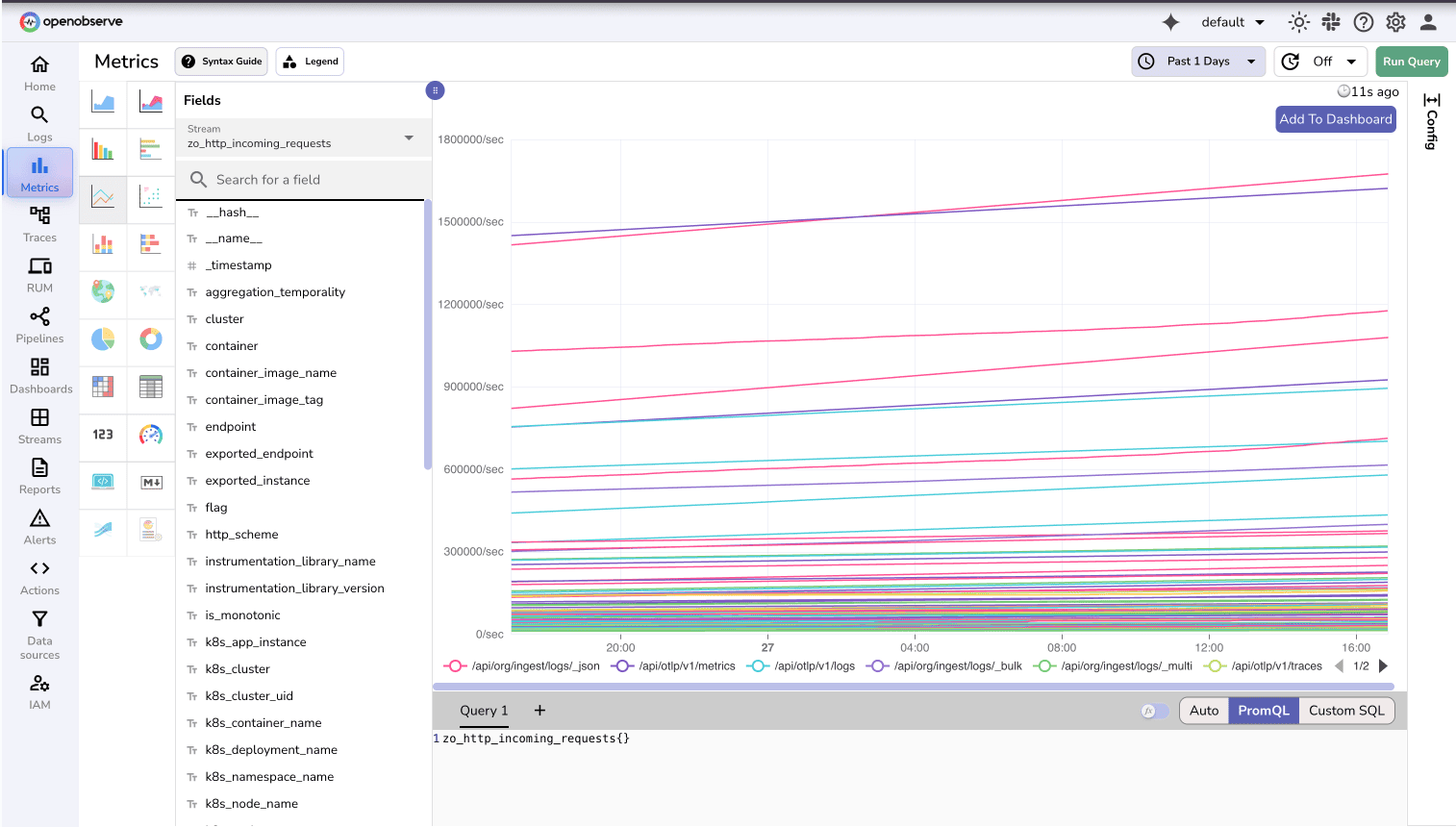
Task: Select the geomap chart type
Action: (x=103, y=292)
